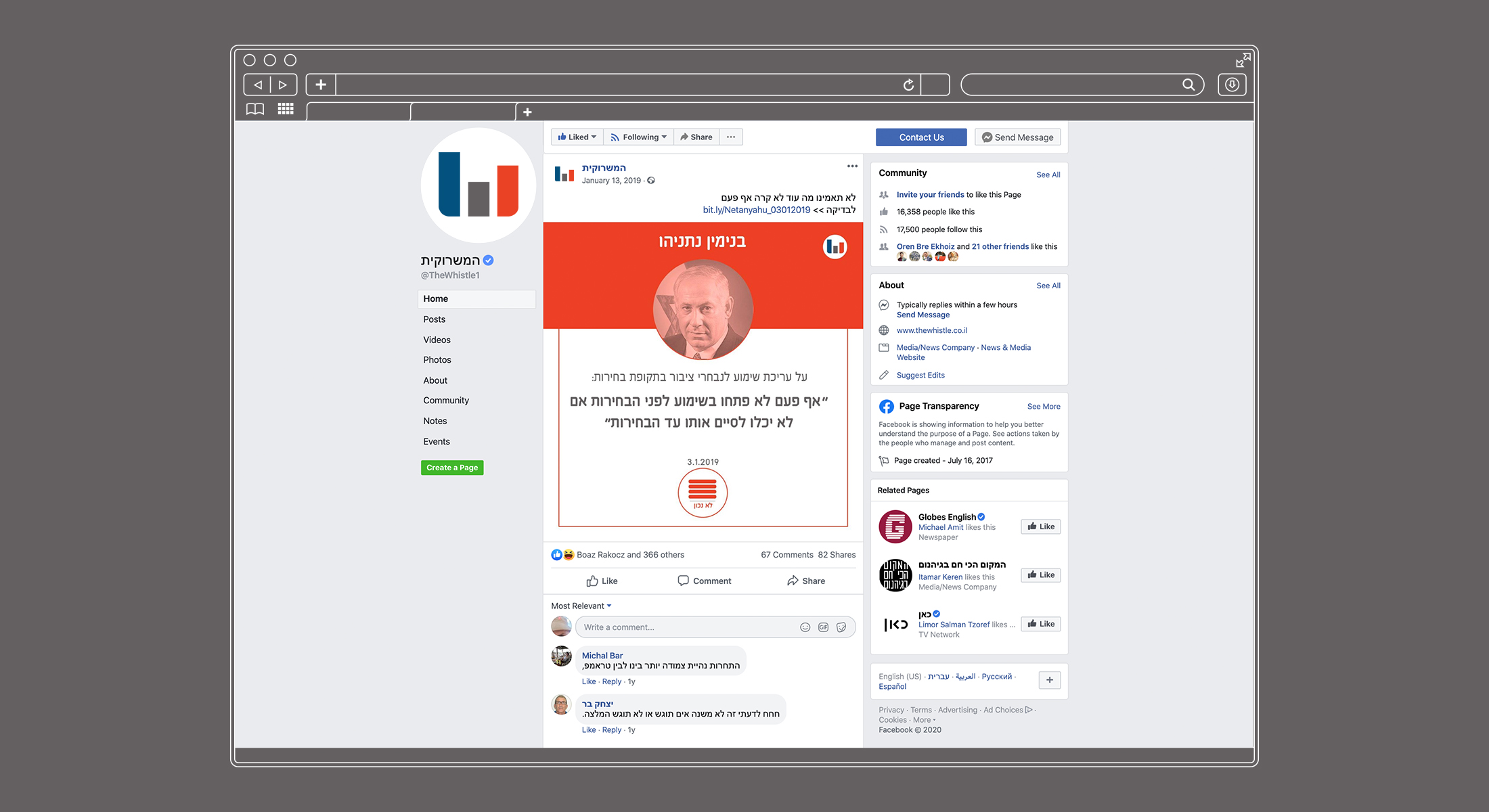Screen dimensions: 1489x812
Task: Go to the Events section
Action: pos(437,441)
